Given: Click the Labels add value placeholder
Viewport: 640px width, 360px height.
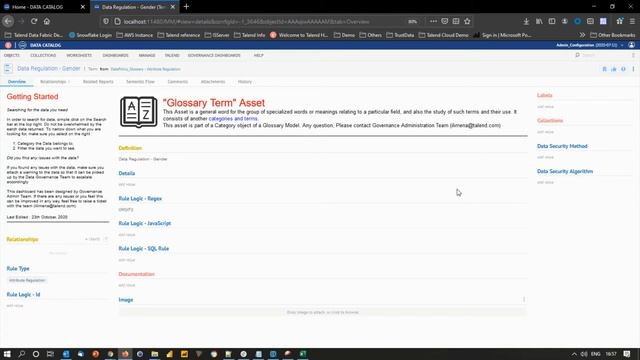Looking at the screenshot, I should [545, 107].
